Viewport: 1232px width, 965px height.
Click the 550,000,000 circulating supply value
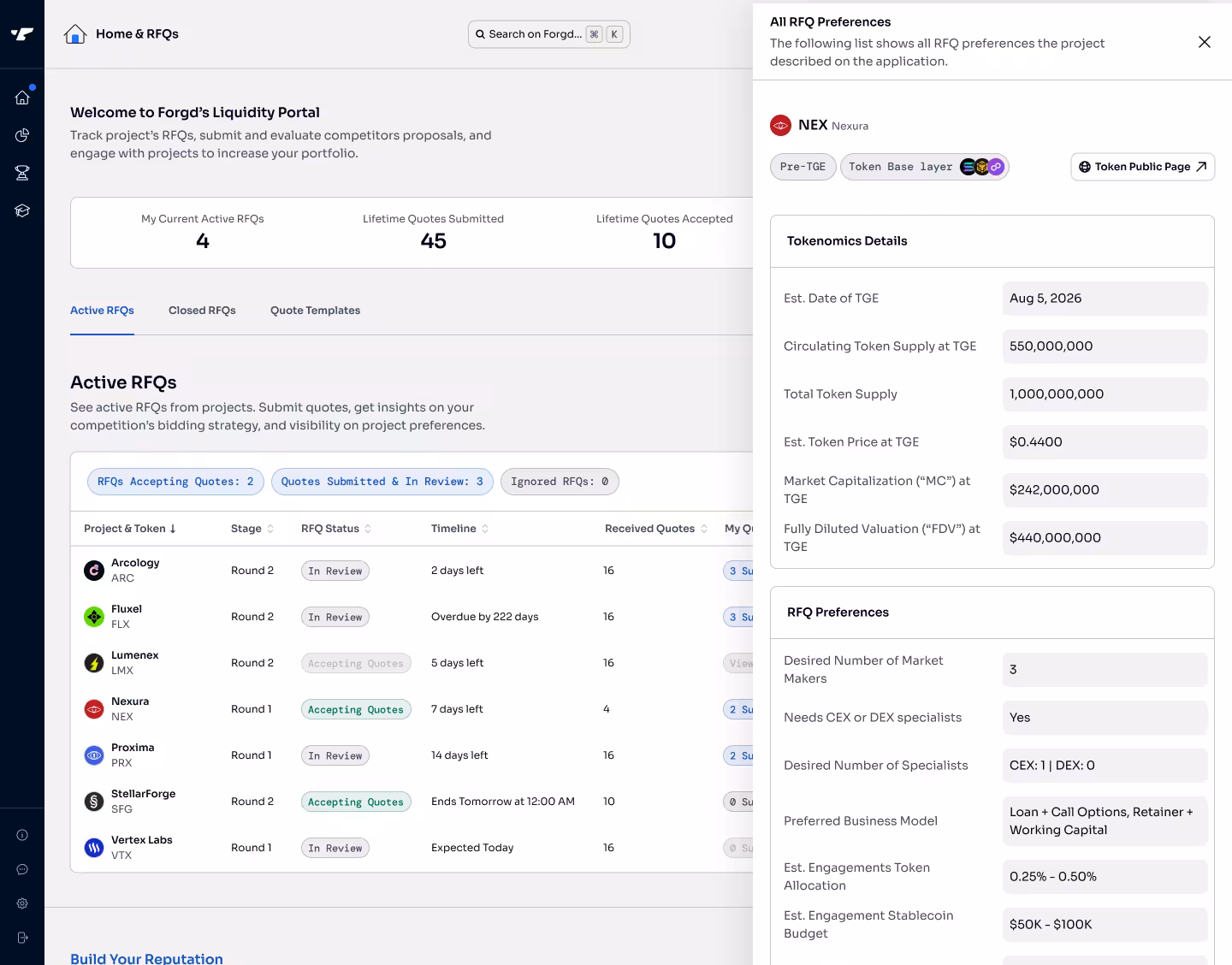[1105, 346]
